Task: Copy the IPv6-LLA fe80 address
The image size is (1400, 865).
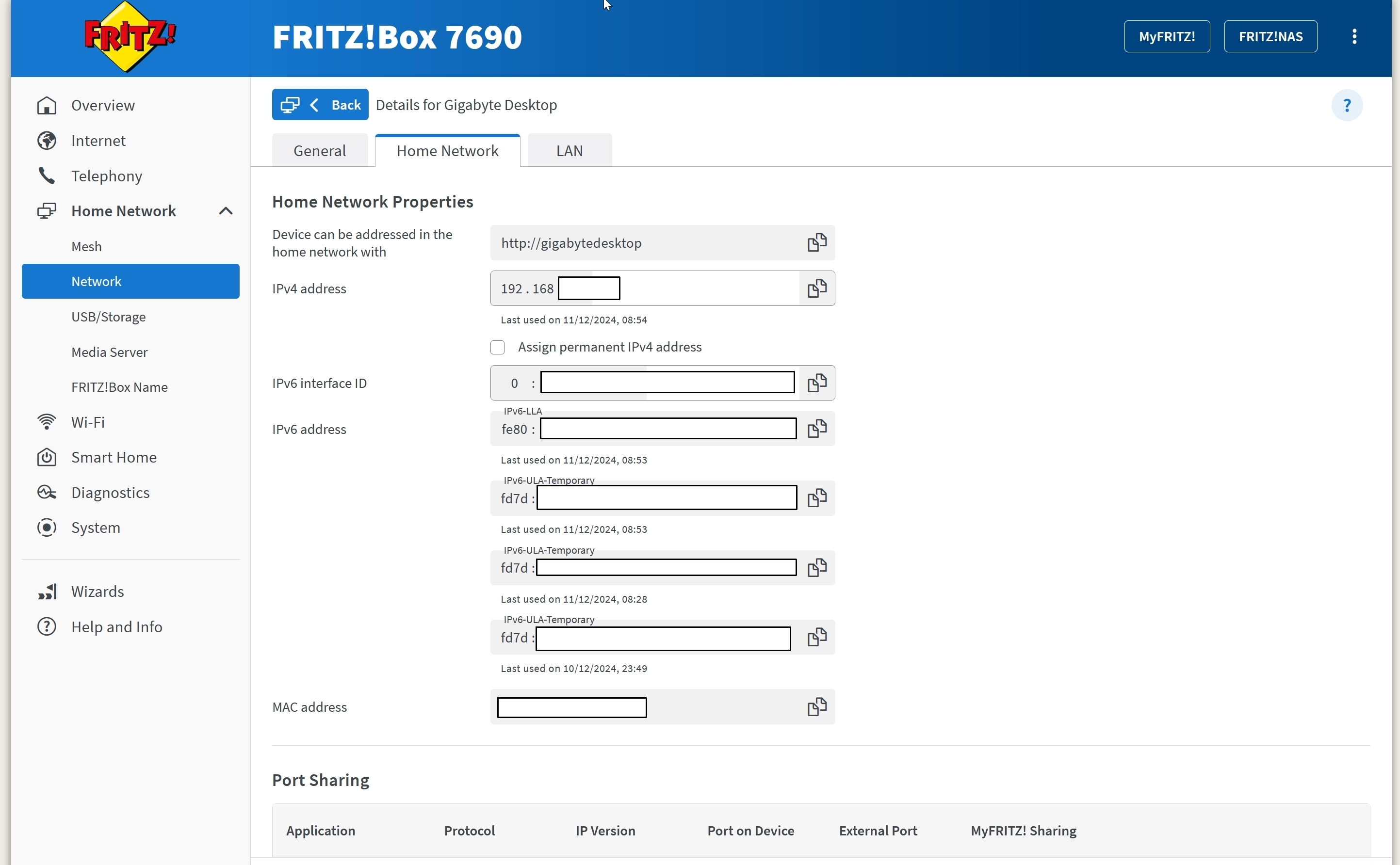Action: (x=817, y=429)
